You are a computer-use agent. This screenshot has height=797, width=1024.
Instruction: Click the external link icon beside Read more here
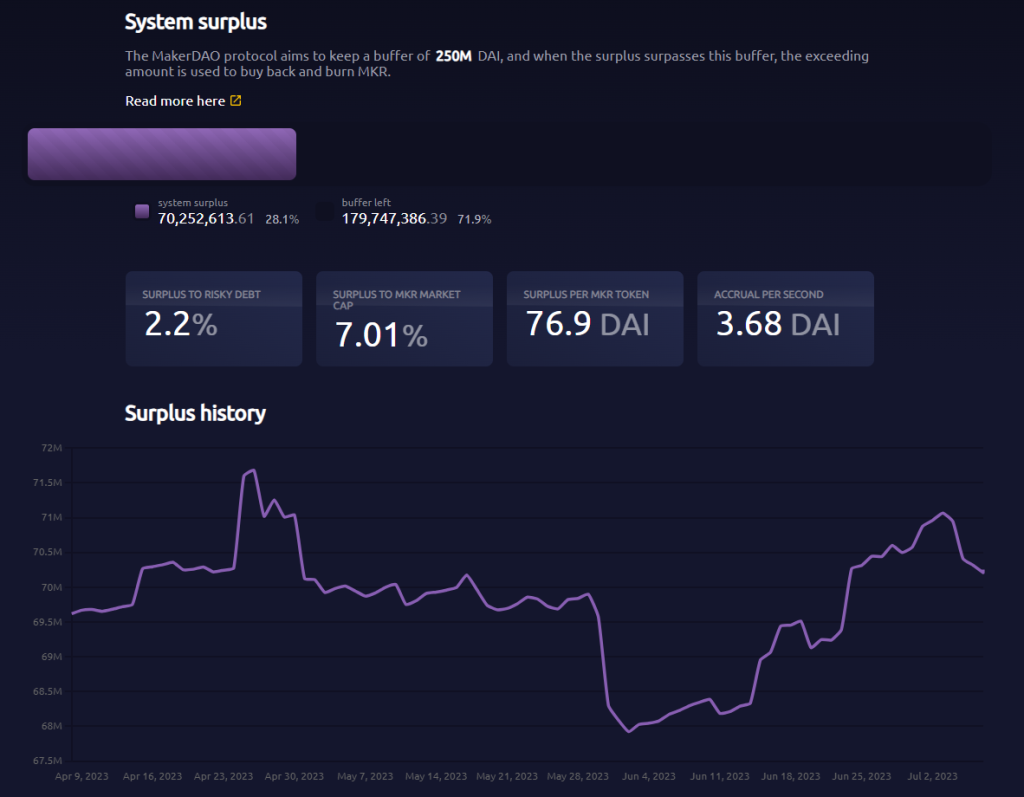point(236,101)
